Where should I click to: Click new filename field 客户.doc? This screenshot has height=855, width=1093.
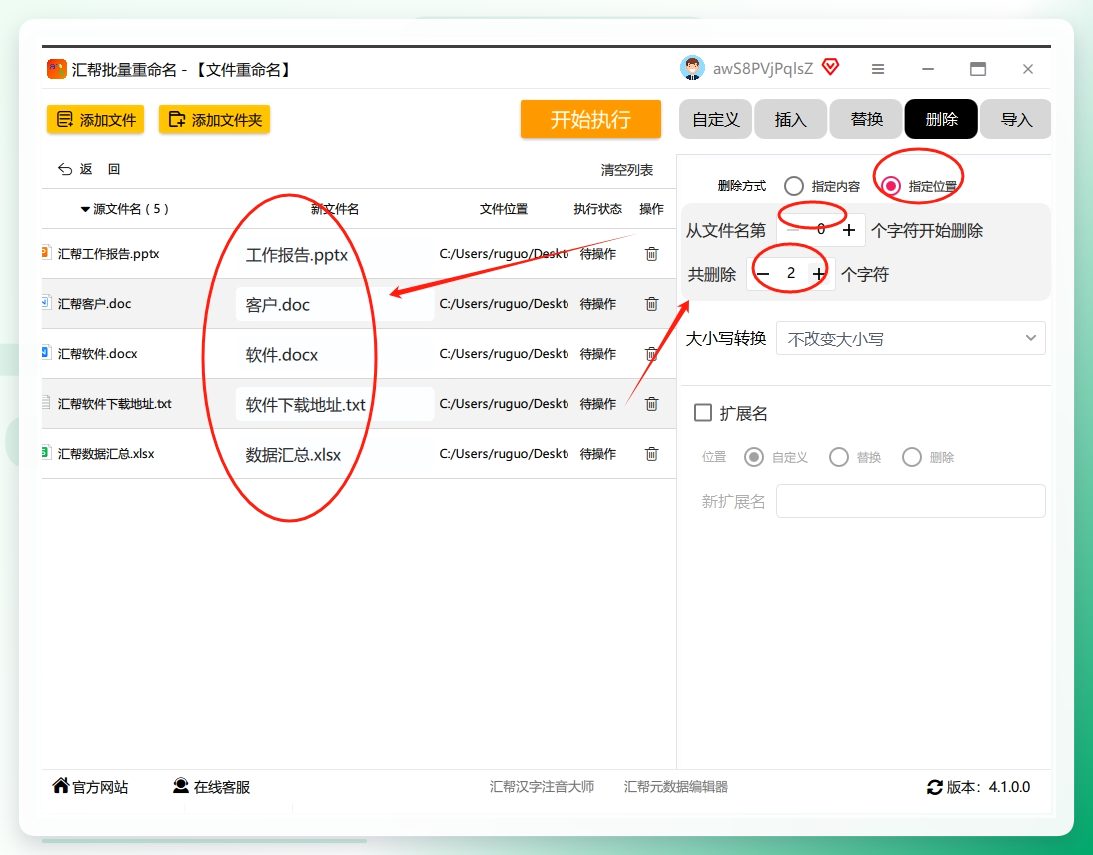click(x=335, y=305)
